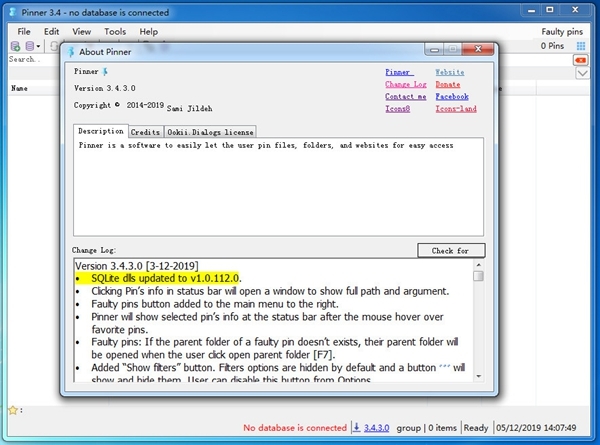
Task: Open the View menu
Action: [x=82, y=31]
